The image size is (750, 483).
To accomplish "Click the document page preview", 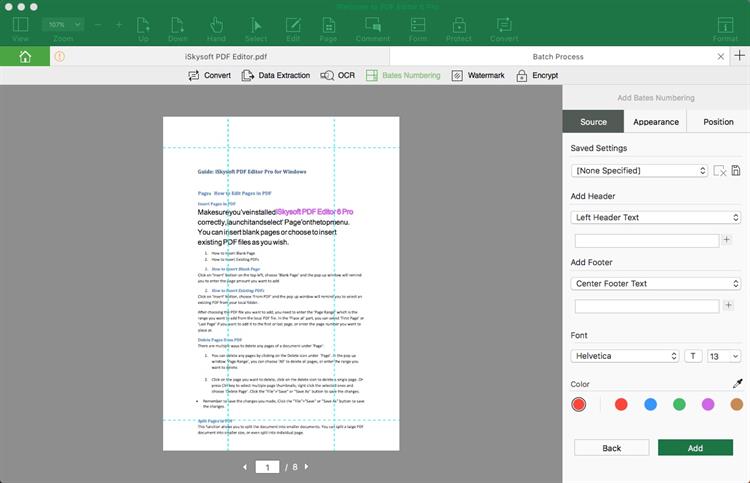I will point(281,283).
